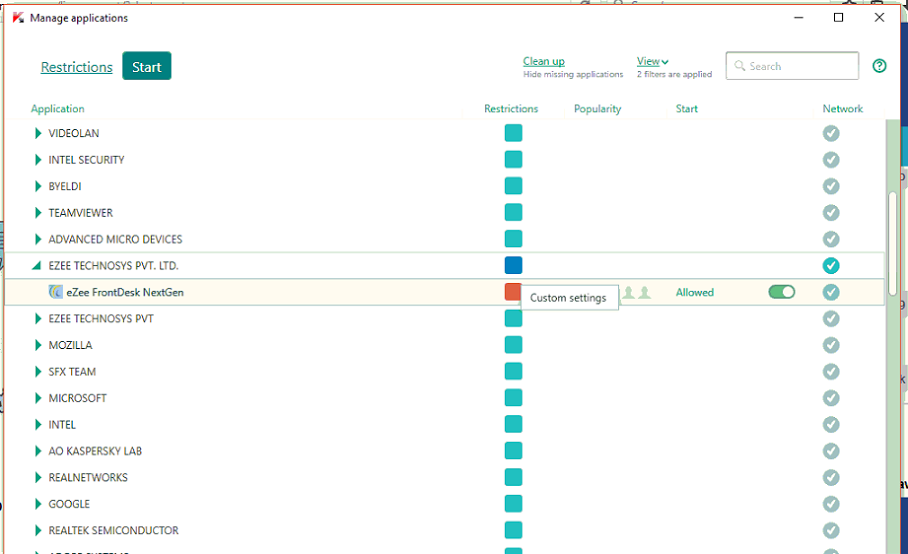Click the Clean up link
908x554 pixels.
click(544, 61)
